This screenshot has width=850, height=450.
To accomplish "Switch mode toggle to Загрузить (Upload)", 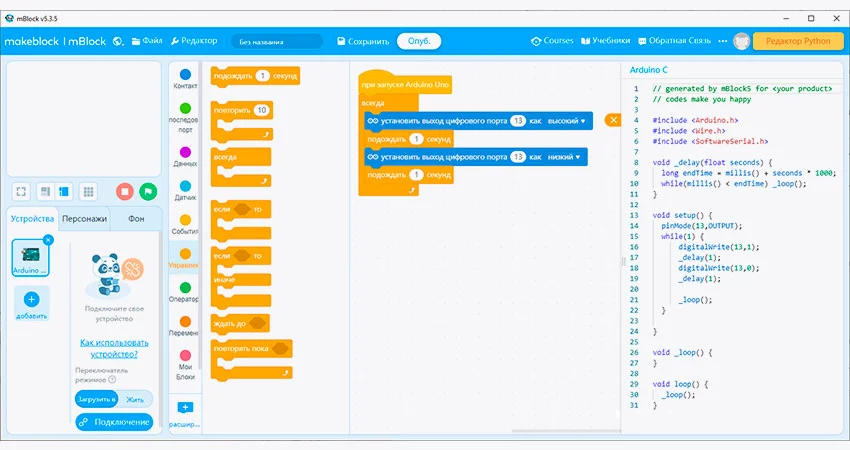I will tap(97, 399).
